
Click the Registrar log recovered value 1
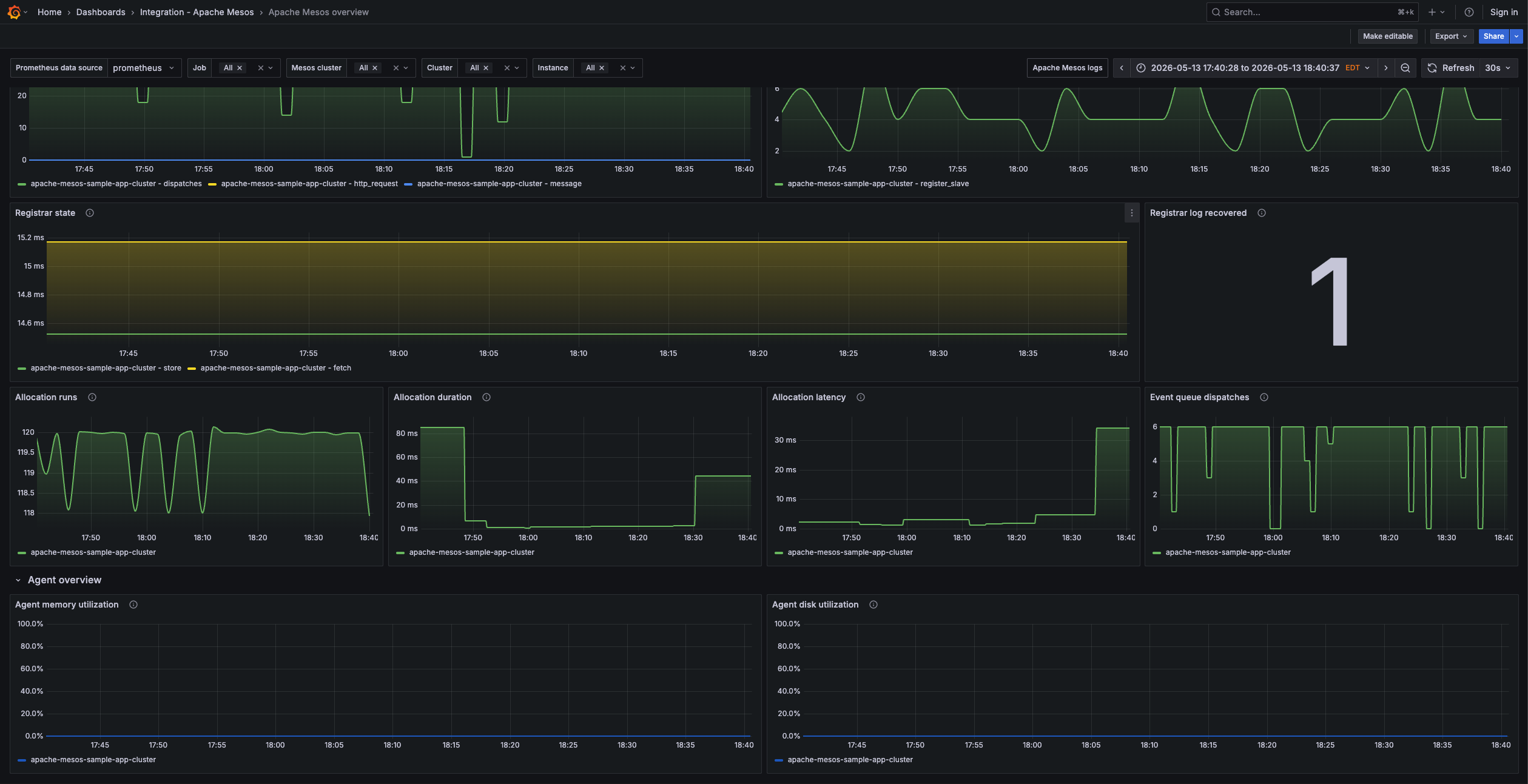pyautogui.click(x=1330, y=301)
